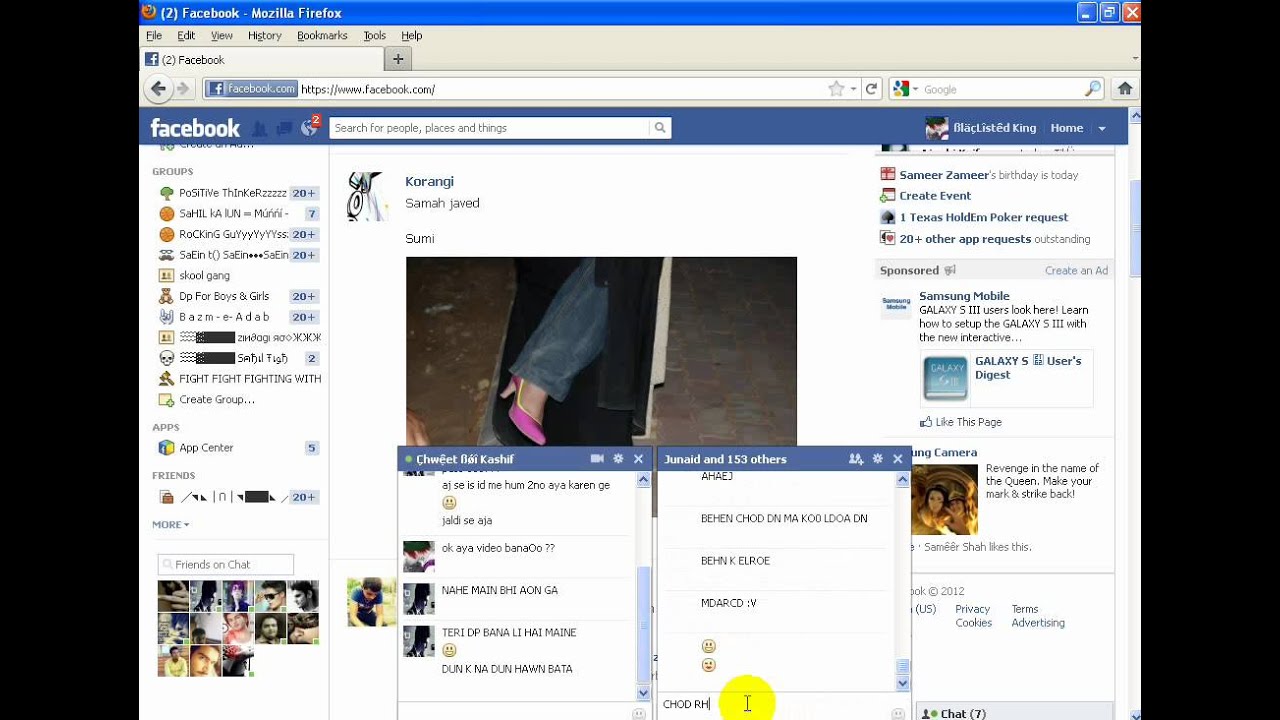Click Facebook search input field
1280x720 pixels.
click(489, 128)
